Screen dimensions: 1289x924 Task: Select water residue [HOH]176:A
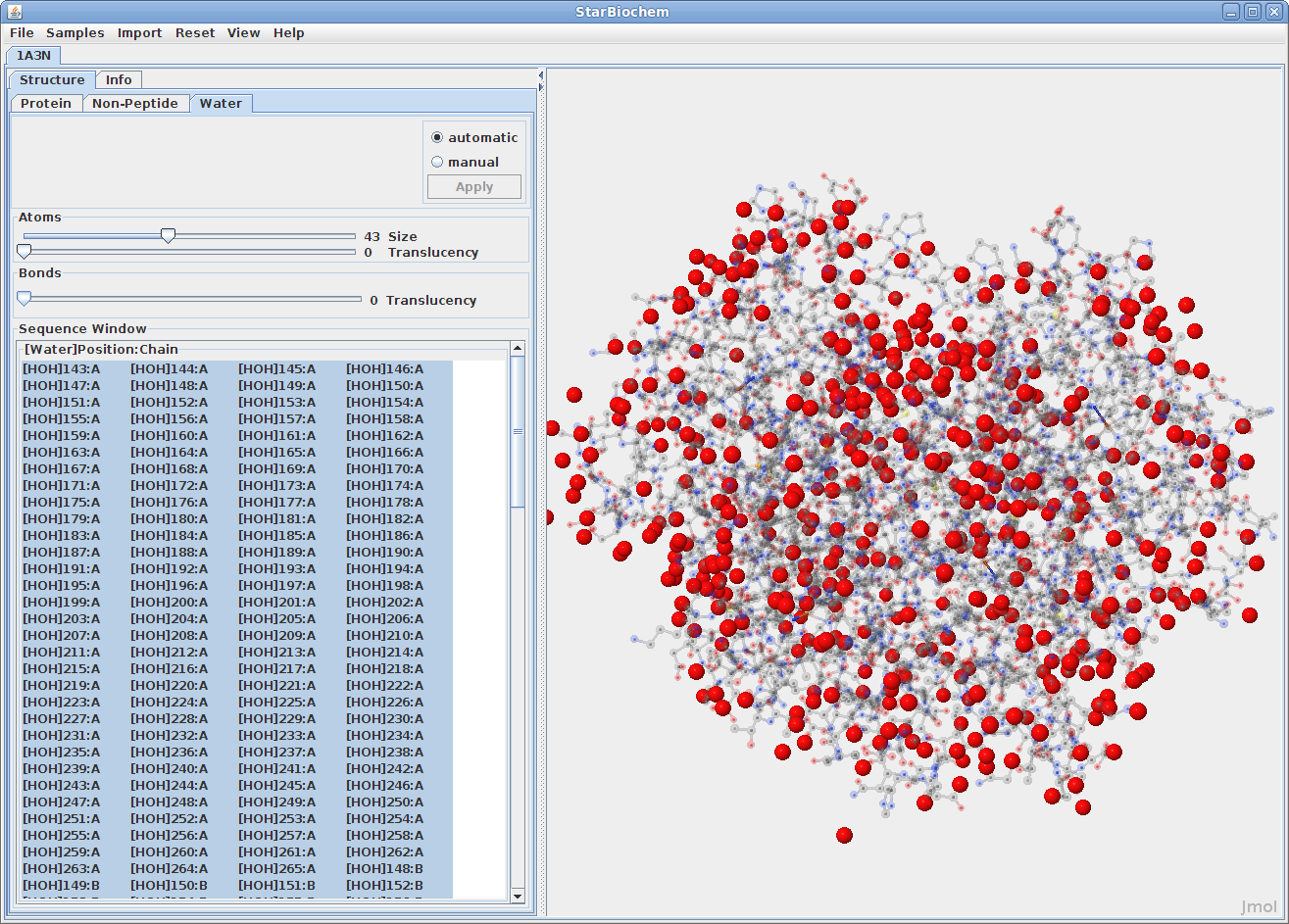click(170, 502)
